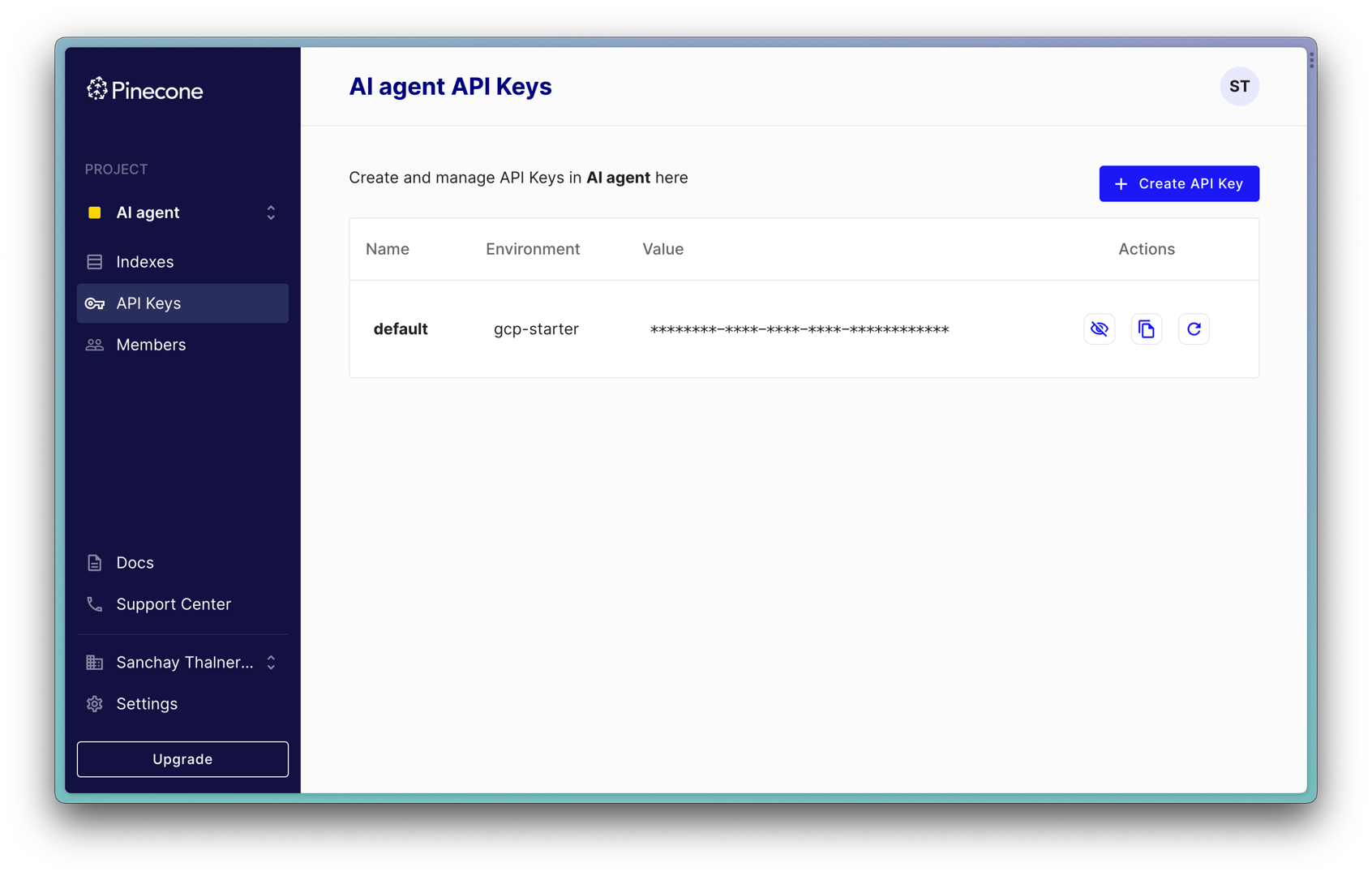The width and height of the screenshot is (1372, 876).
Task: Click the Actions column header
Action: pyautogui.click(x=1147, y=249)
